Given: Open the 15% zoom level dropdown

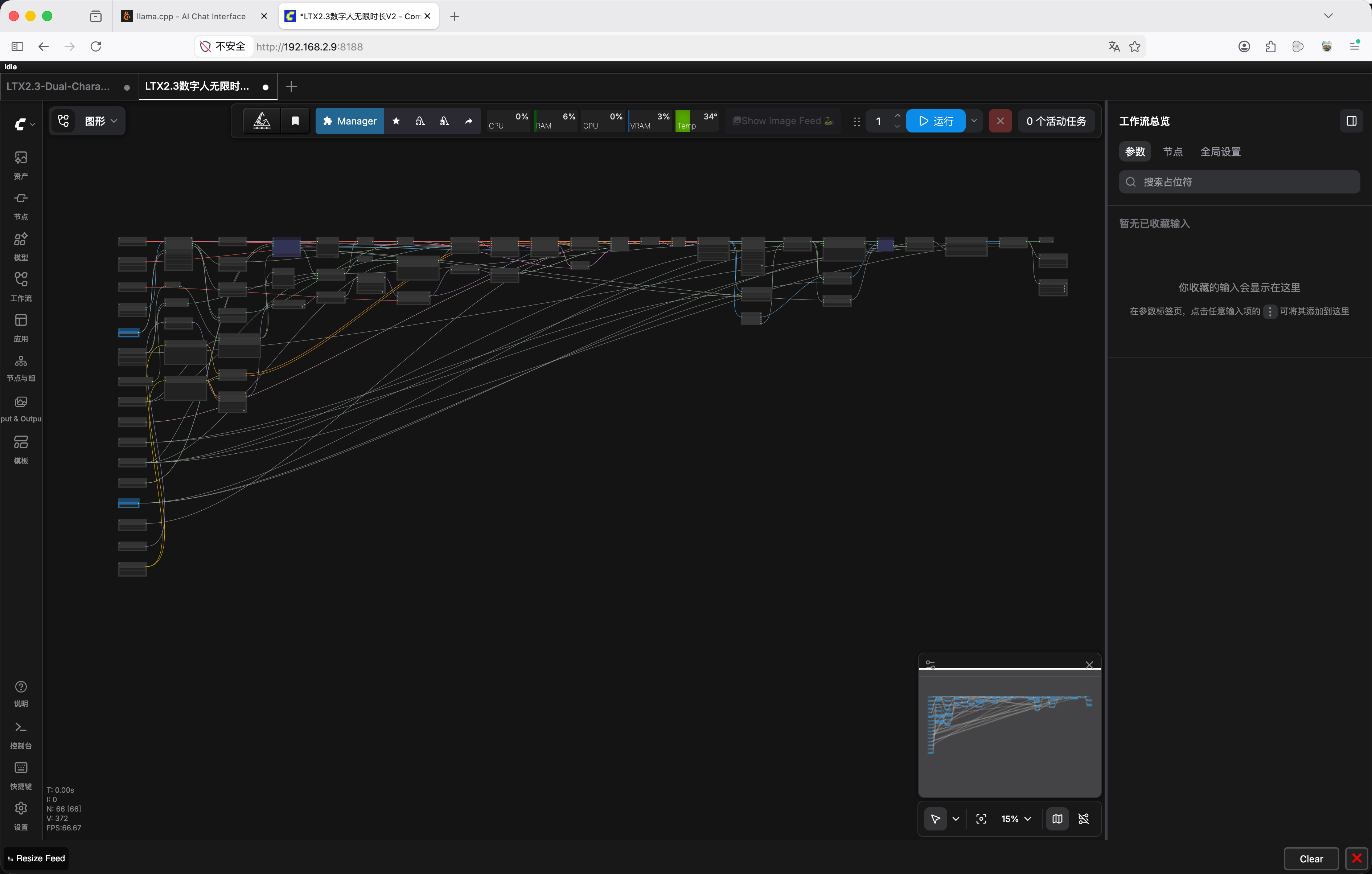Looking at the screenshot, I should [x=1016, y=819].
